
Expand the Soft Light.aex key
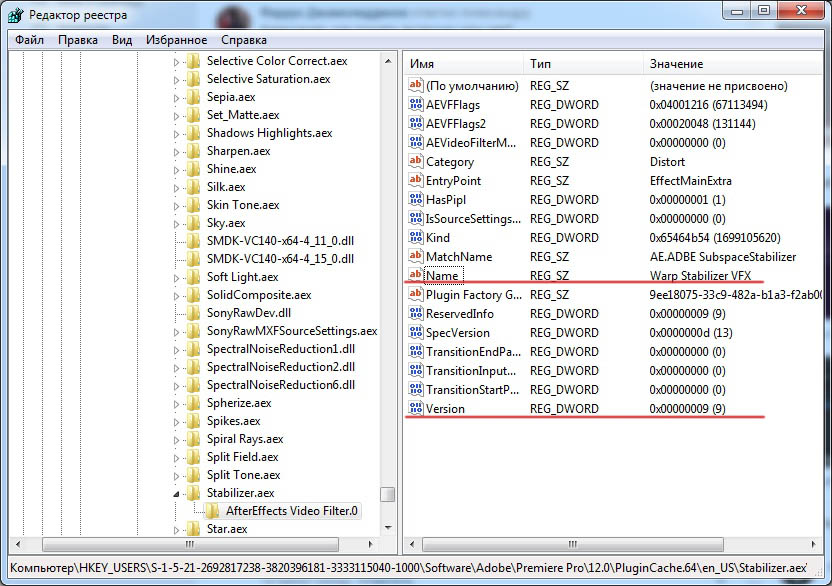click(176, 278)
